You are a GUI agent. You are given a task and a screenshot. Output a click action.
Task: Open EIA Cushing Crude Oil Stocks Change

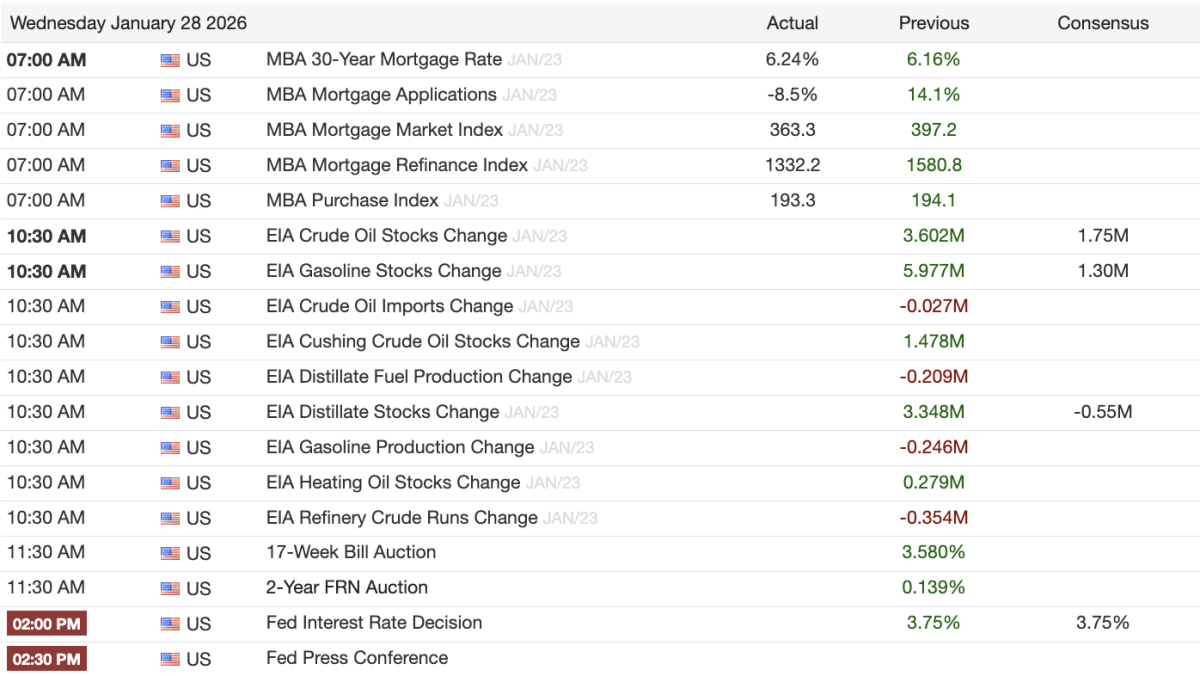click(423, 341)
